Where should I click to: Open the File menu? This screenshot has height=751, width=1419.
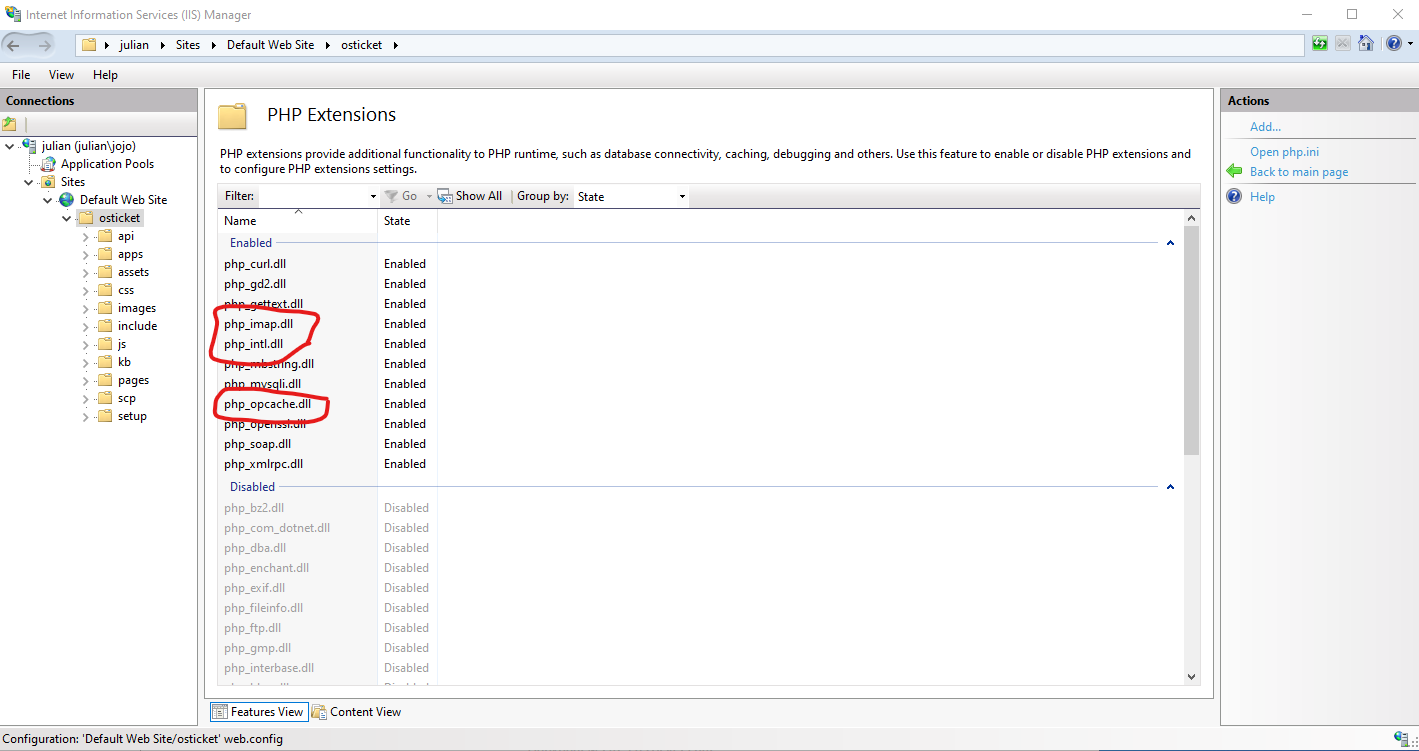[21, 75]
